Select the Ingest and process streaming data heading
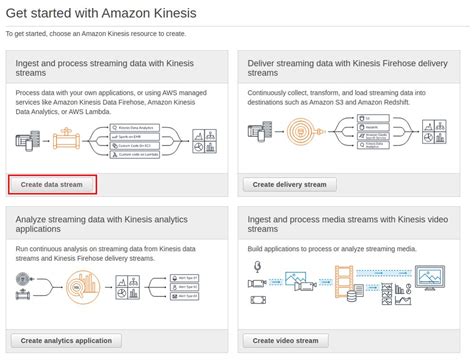 tap(104, 68)
